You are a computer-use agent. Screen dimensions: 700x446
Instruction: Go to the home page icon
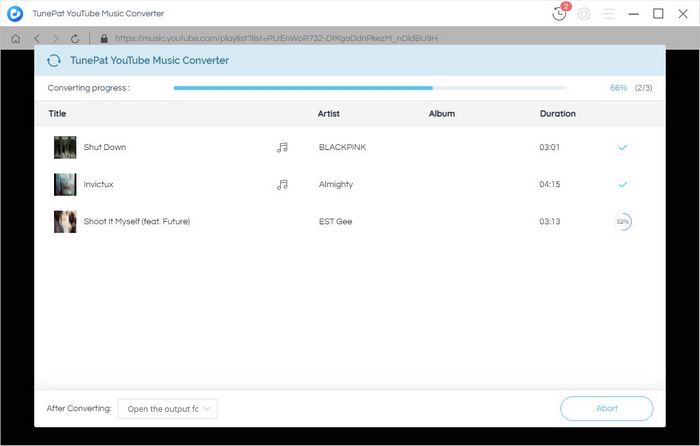(16, 38)
